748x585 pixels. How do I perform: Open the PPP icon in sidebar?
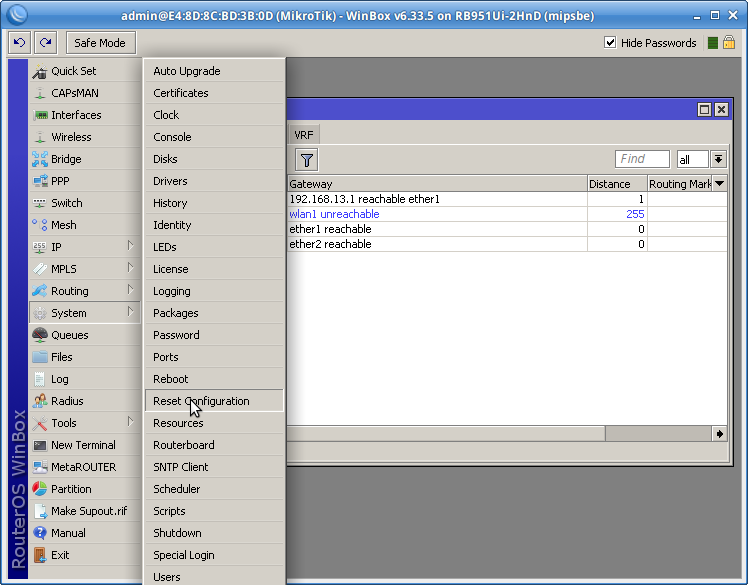(40, 181)
